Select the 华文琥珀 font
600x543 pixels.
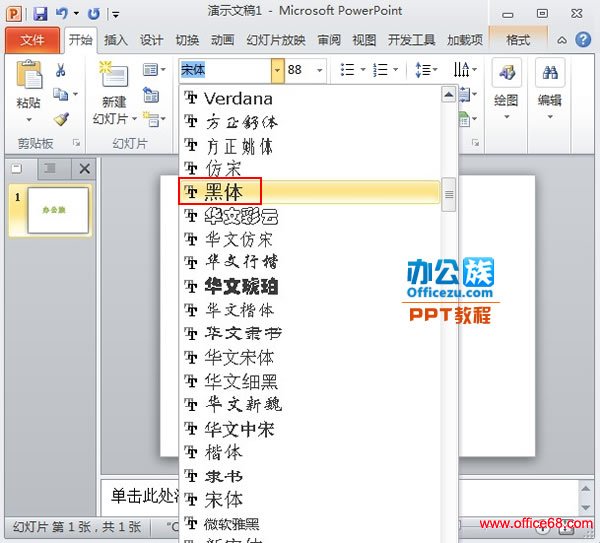[x=310, y=287]
